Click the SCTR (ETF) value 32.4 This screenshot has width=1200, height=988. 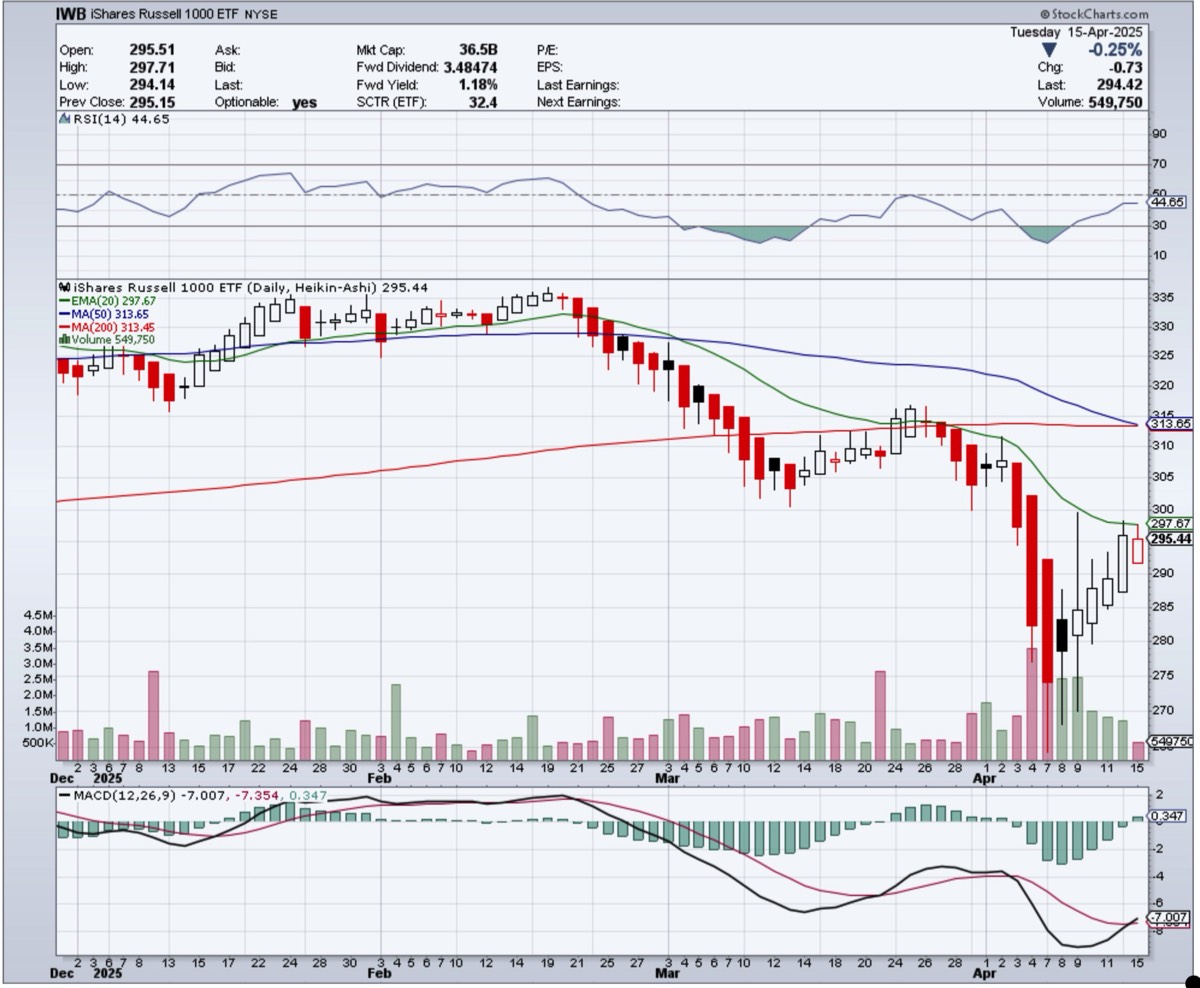484,102
